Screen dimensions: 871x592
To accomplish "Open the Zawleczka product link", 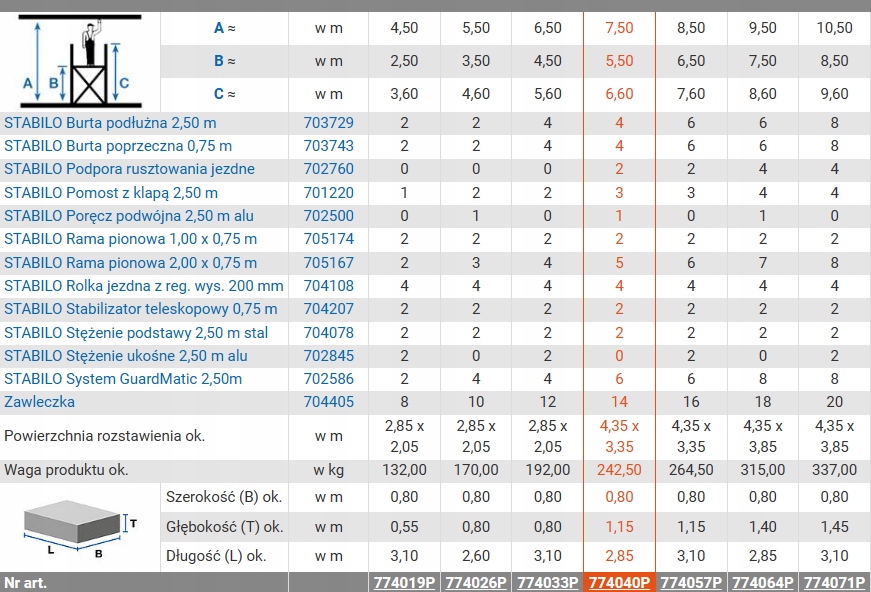I will tap(39, 402).
